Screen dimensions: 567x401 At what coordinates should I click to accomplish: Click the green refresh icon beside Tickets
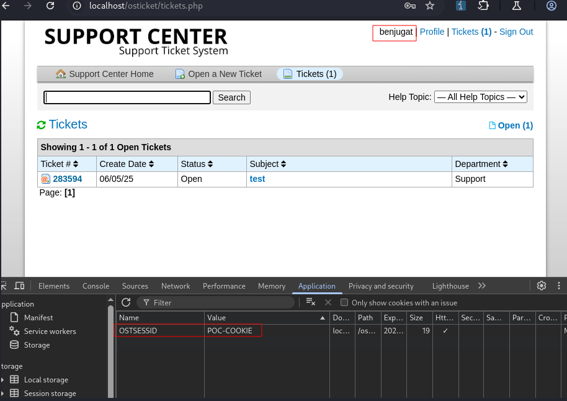pos(41,125)
